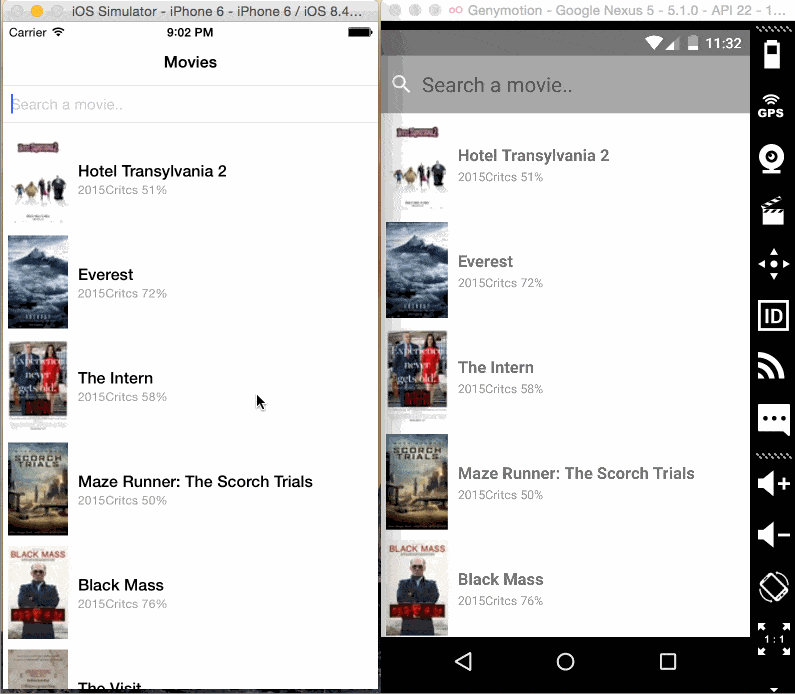Click the Genymotion logo in title bar
This screenshot has height=694, width=795.
click(x=455, y=10)
